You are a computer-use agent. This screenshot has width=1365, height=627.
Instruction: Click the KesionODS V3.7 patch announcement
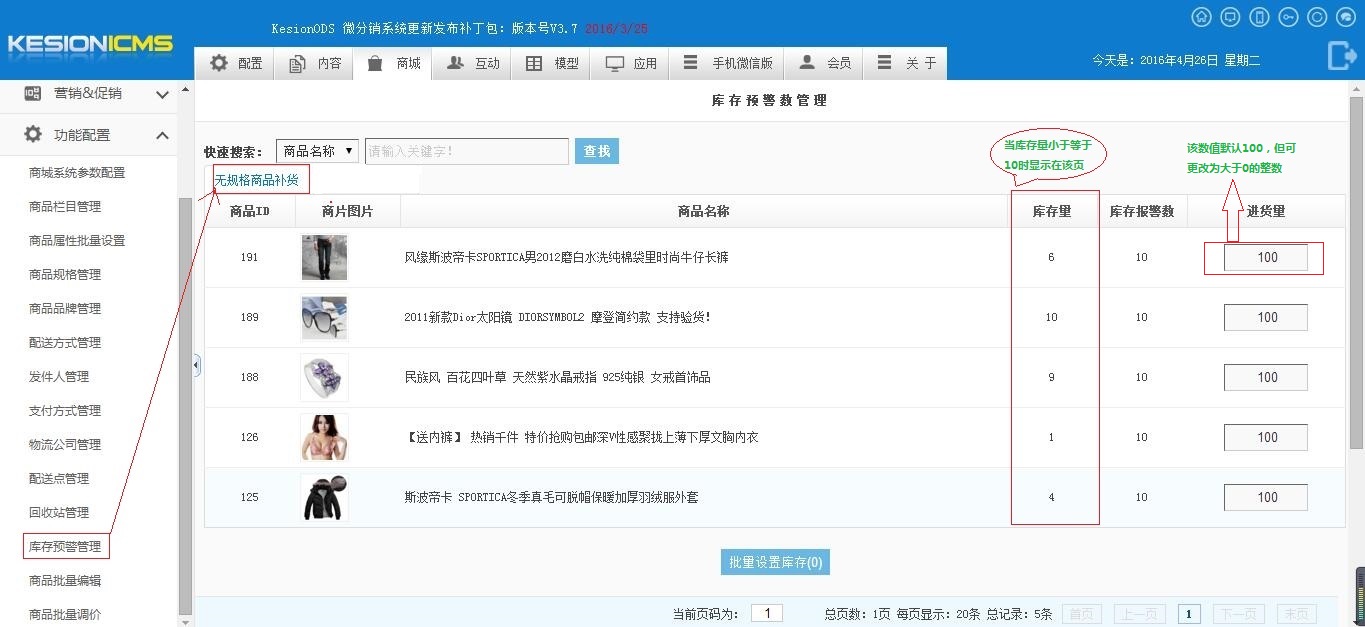(461, 29)
